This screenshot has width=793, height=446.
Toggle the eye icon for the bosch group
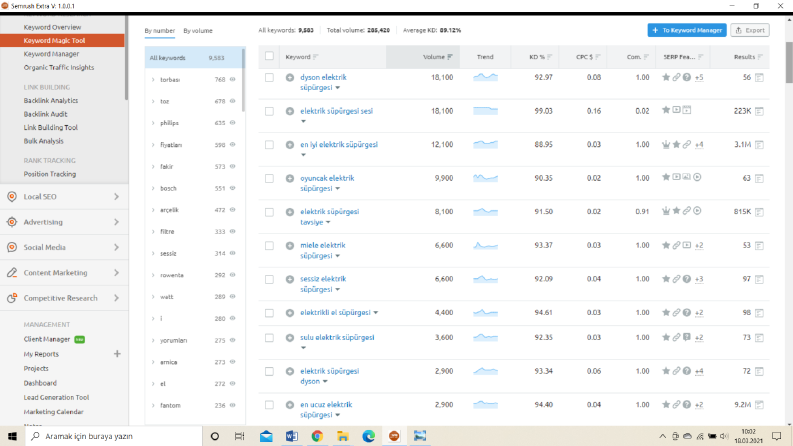[x=233, y=188]
